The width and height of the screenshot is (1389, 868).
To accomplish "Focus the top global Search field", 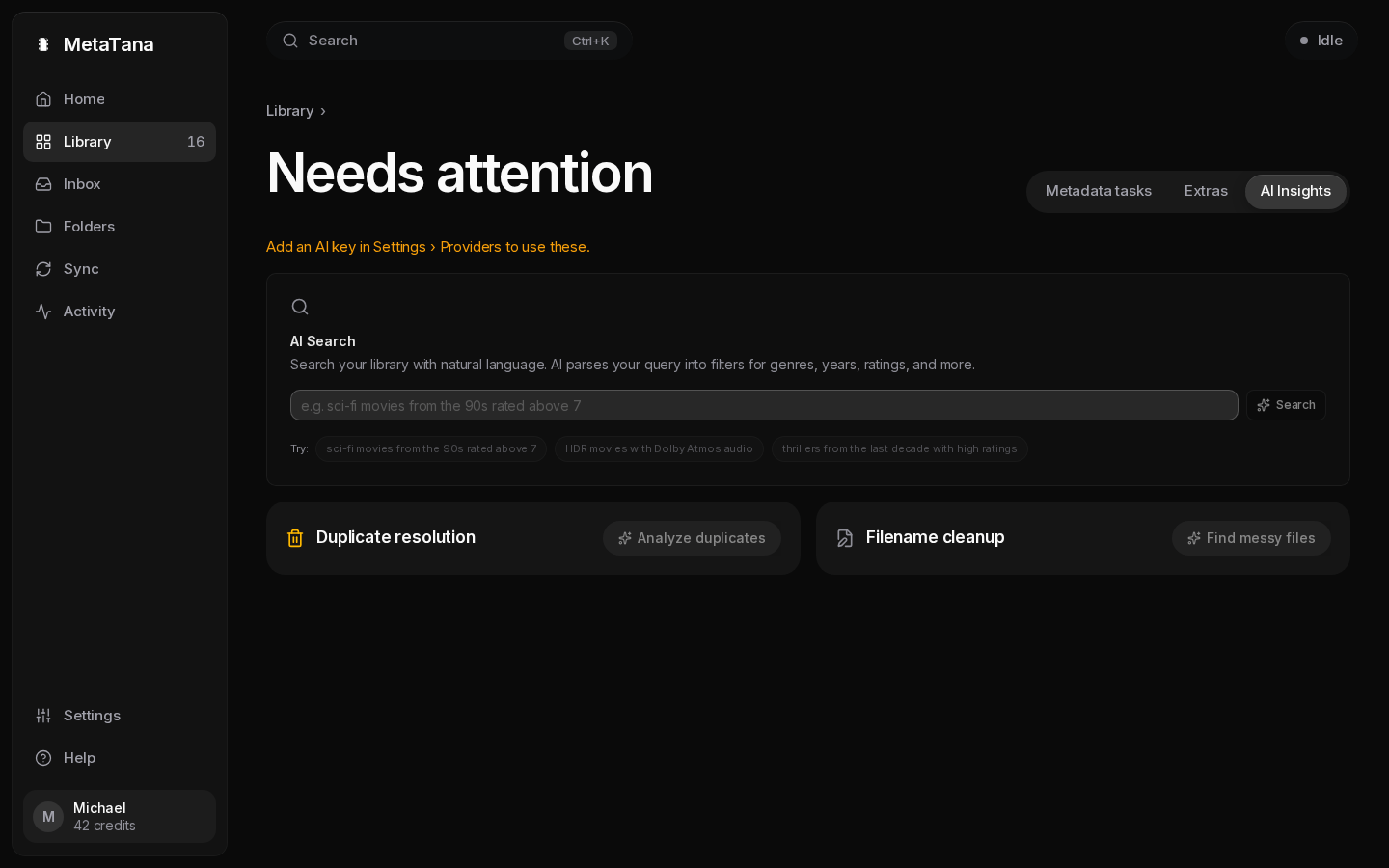I will click(449, 41).
